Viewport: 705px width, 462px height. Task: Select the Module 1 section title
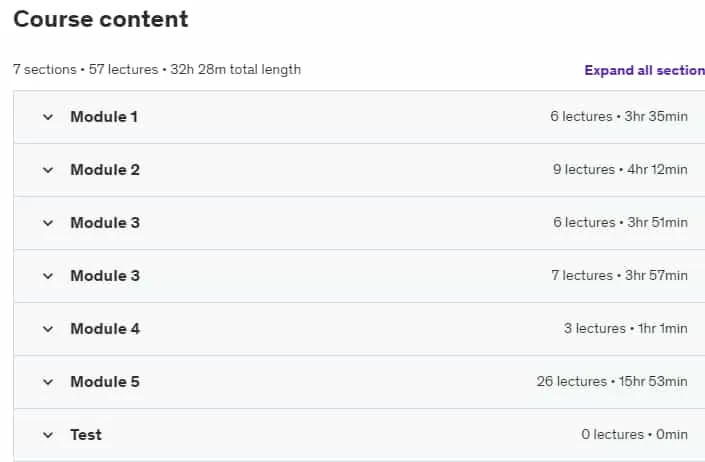pos(104,117)
